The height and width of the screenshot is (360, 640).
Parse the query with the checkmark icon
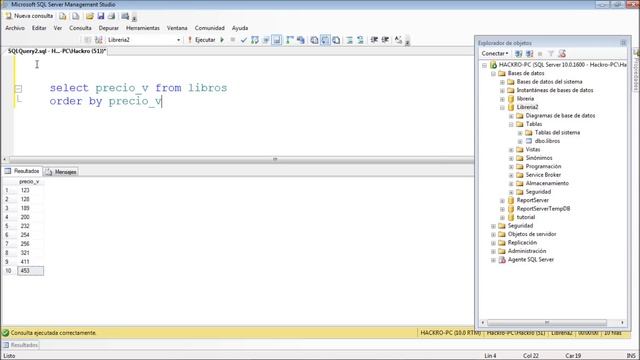[244, 40]
